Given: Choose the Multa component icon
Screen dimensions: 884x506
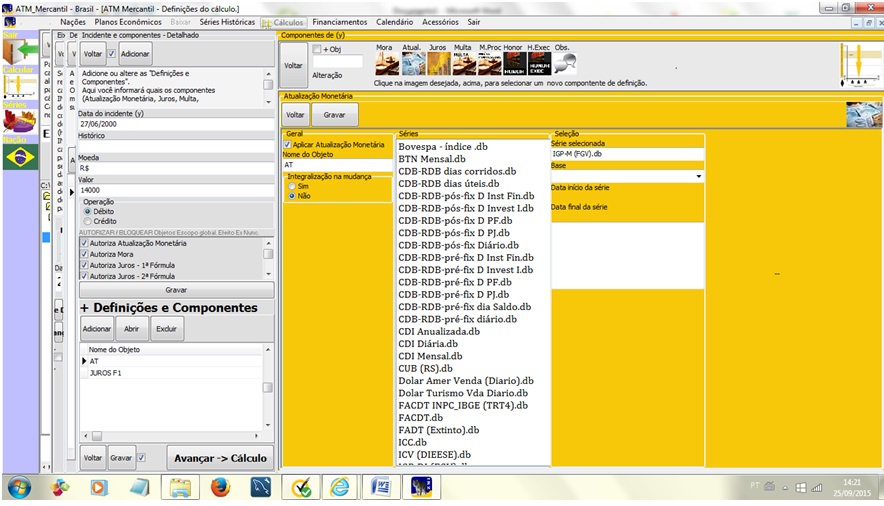Looking at the screenshot, I should 463,65.
